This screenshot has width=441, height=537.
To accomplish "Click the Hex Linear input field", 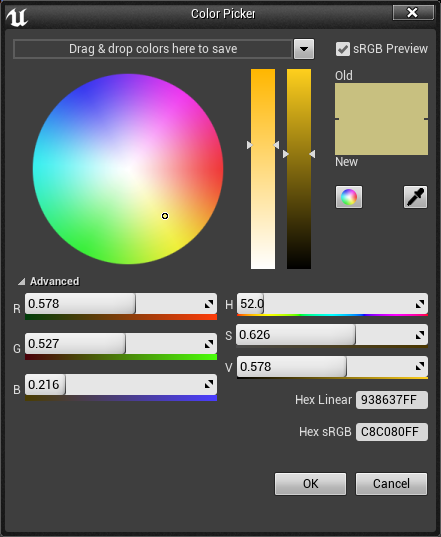I will [x=392, y=400].
